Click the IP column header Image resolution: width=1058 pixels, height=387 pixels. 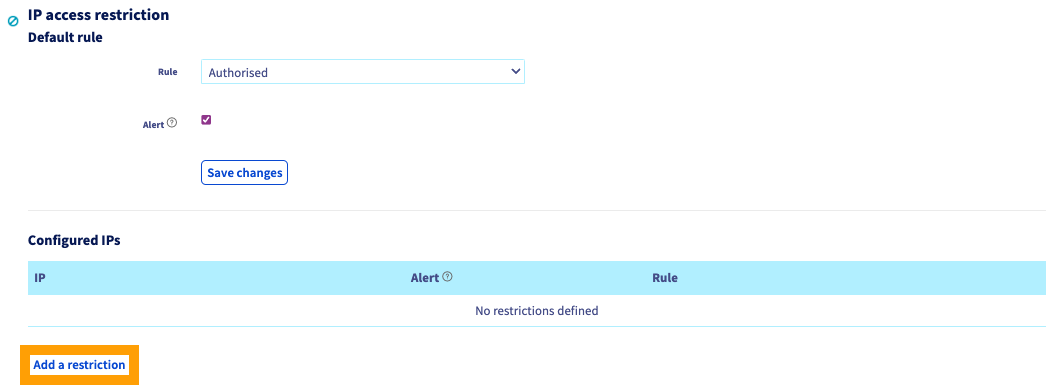coord(40,278)
